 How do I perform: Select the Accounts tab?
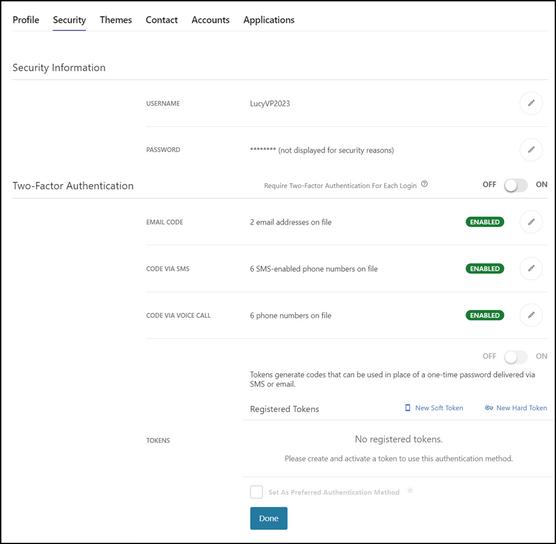[x=210, y=20]
